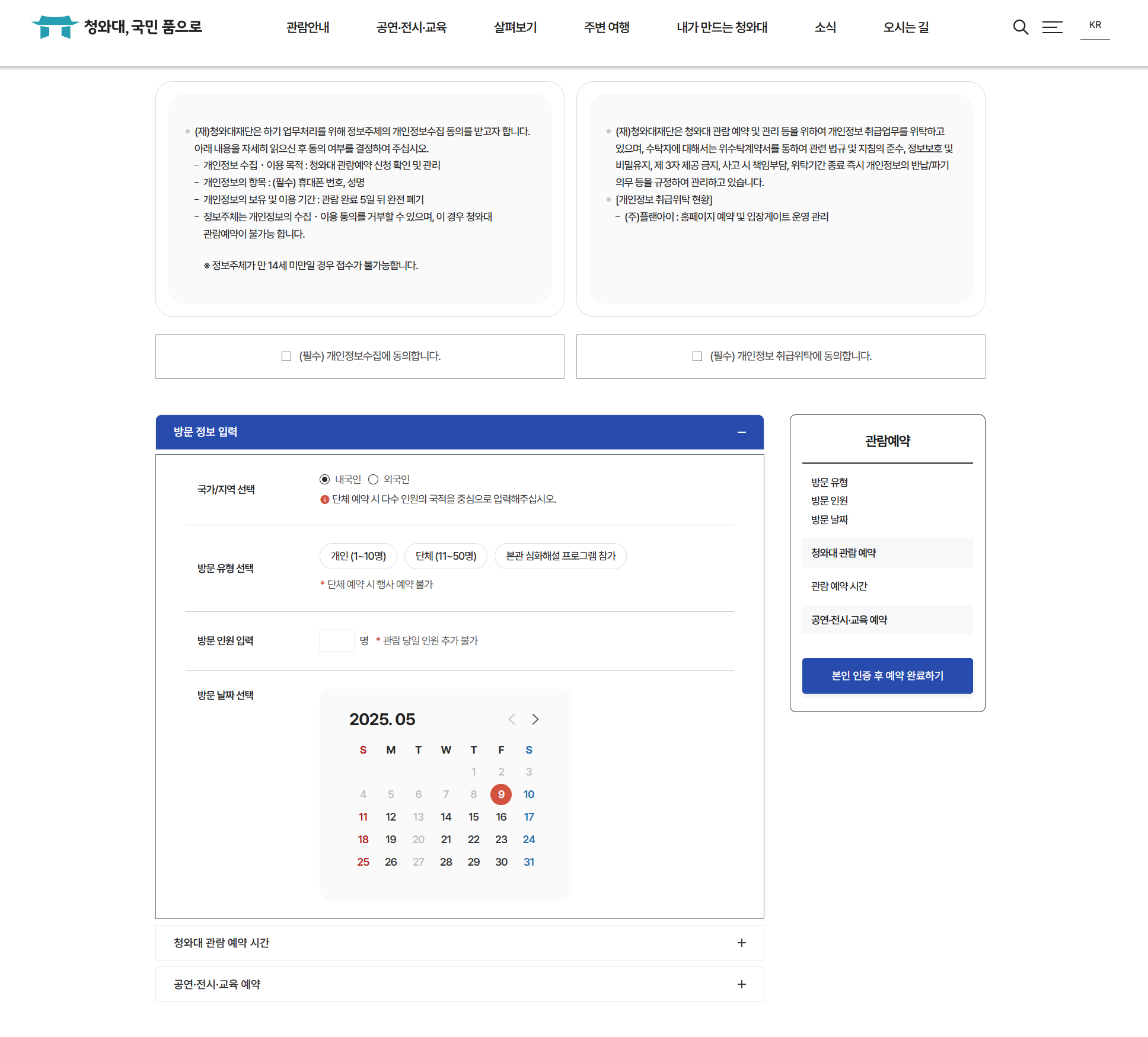Choose 개인 (1~10명) visit type

[358, 556]
